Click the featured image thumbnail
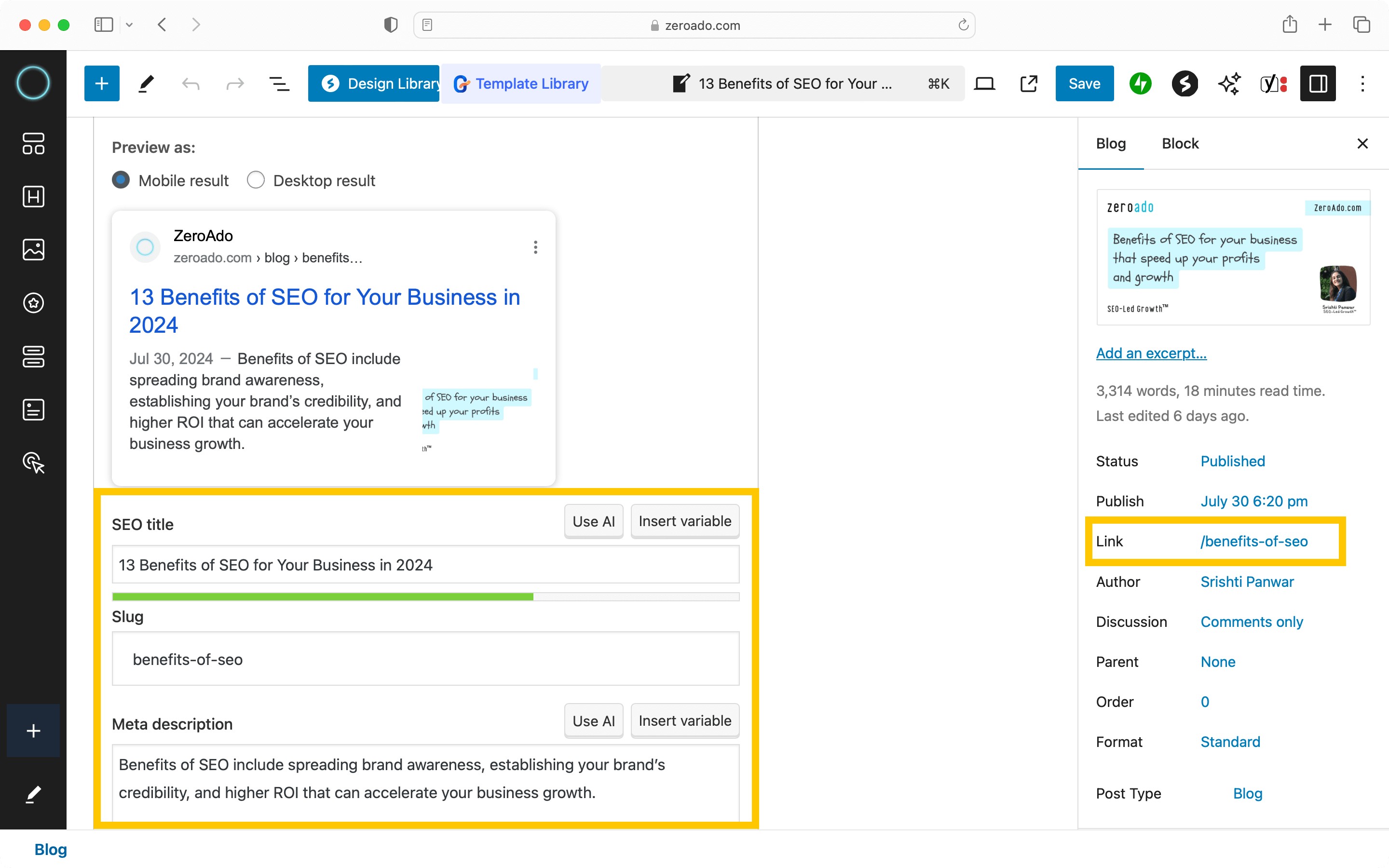The height and width of the screenshot is (868, 1389). pos(1233,257)
